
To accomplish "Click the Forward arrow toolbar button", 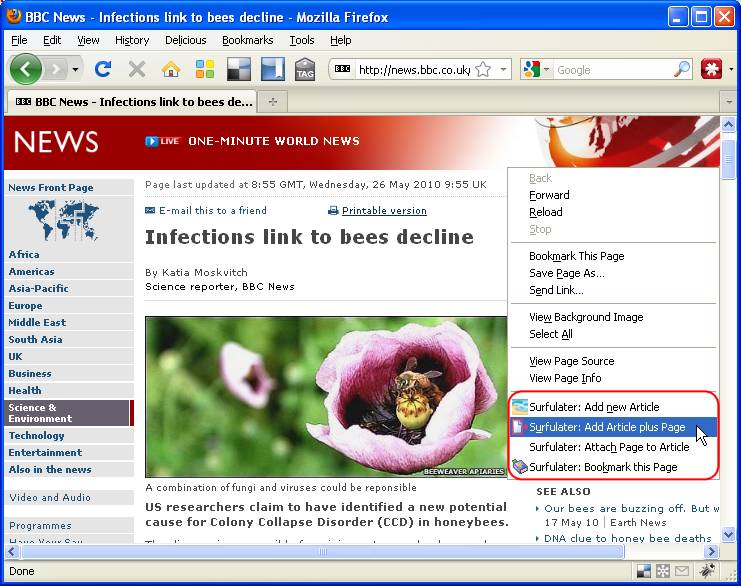I will point(57,69).
